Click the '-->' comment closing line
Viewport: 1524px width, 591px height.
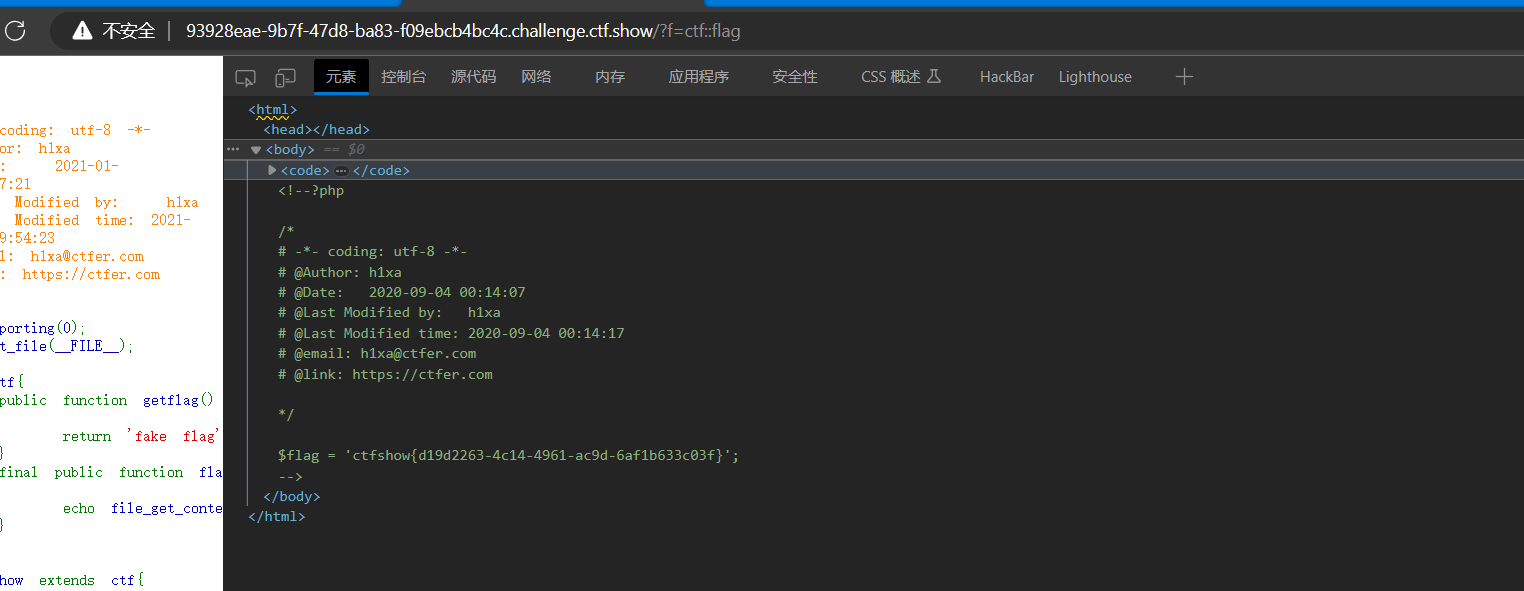pos(290,476)
